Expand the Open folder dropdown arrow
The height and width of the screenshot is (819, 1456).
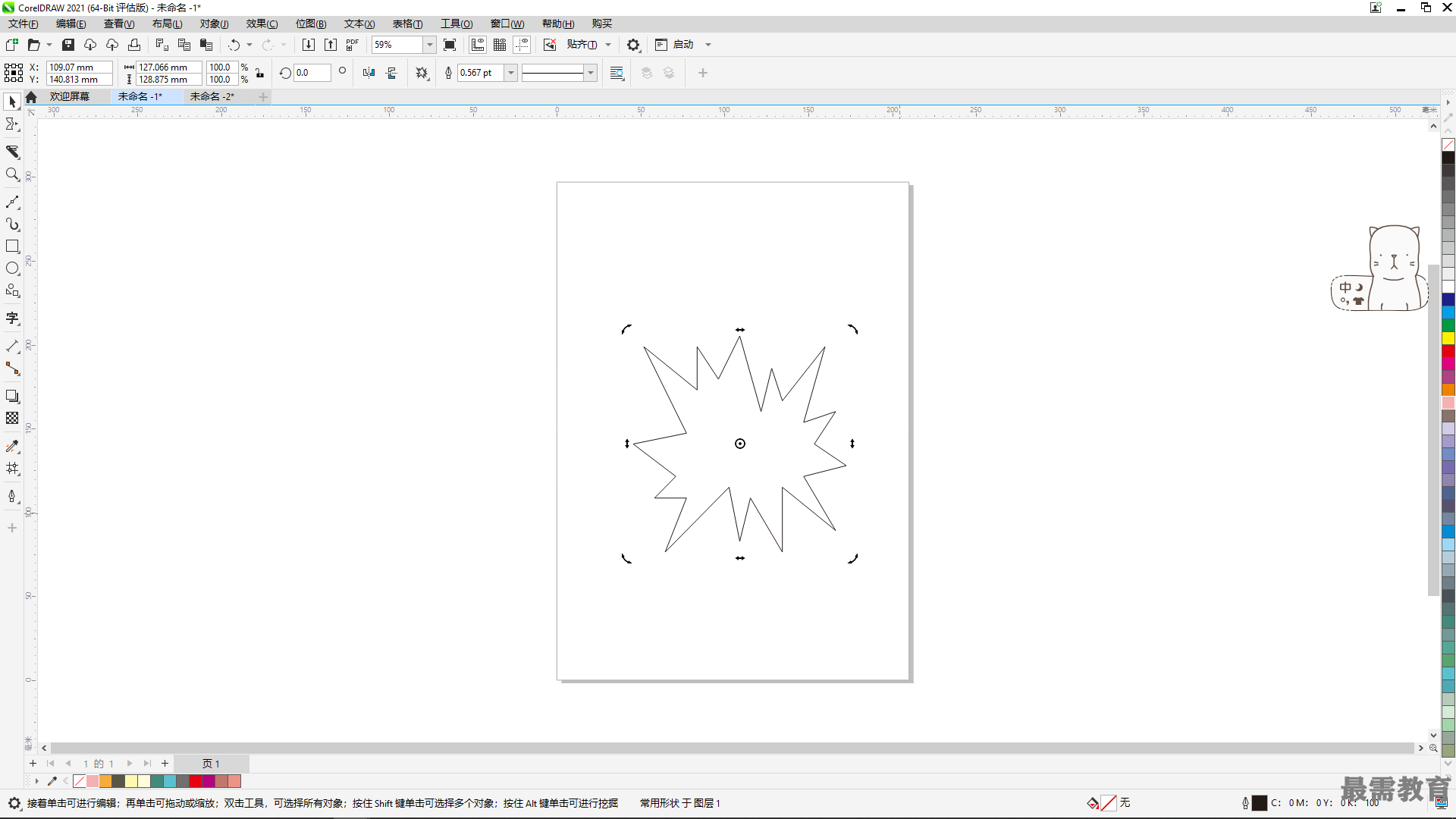[49, 45]
